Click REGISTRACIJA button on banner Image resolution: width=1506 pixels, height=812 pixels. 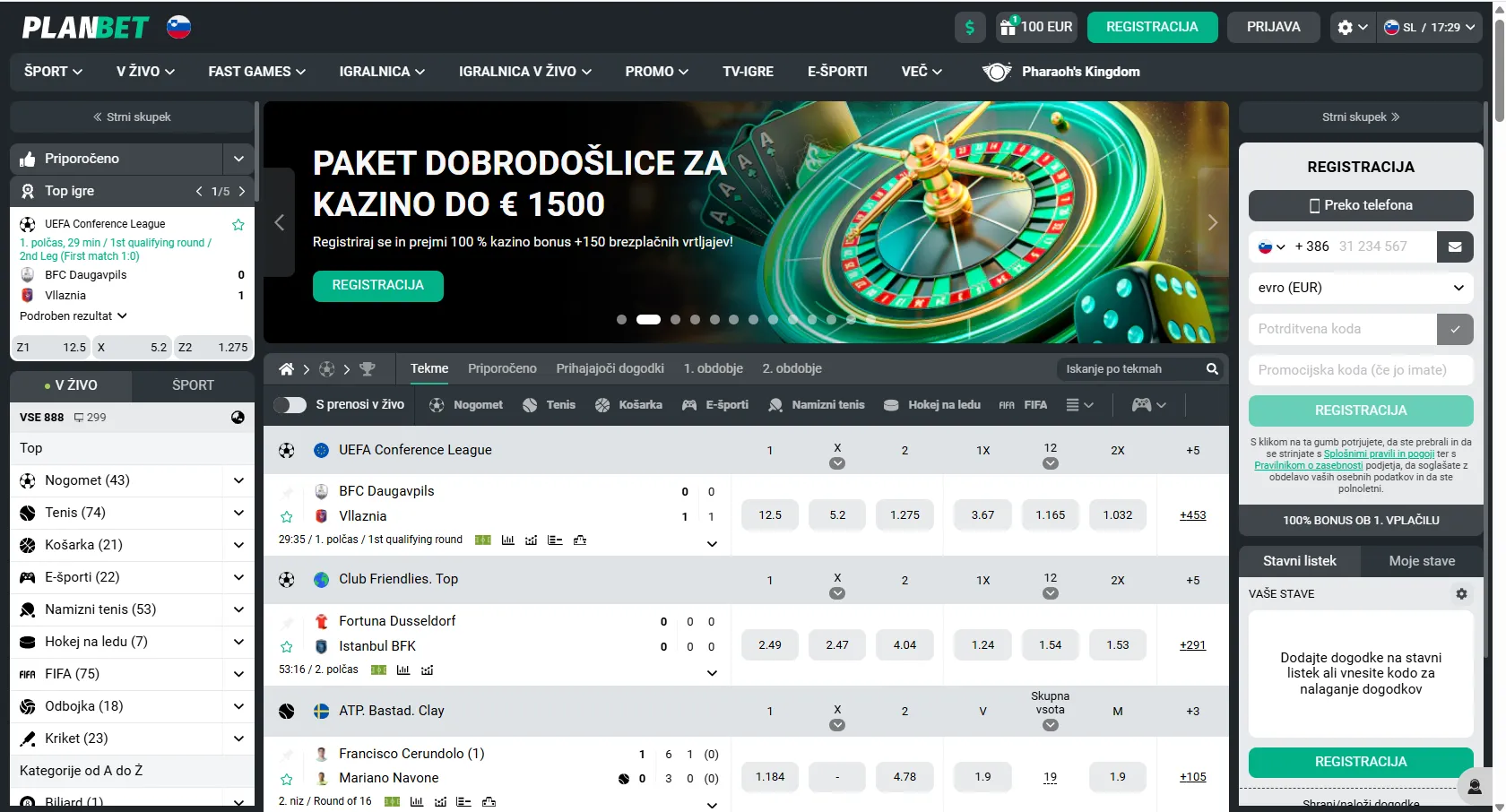[x=377, y=286]
